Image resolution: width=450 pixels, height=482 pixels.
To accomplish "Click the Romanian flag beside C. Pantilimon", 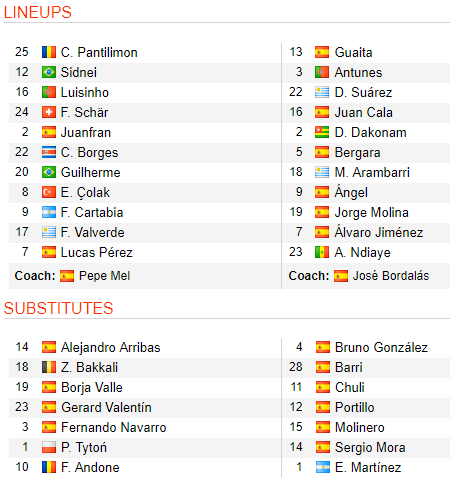I will tap(49, 52).
